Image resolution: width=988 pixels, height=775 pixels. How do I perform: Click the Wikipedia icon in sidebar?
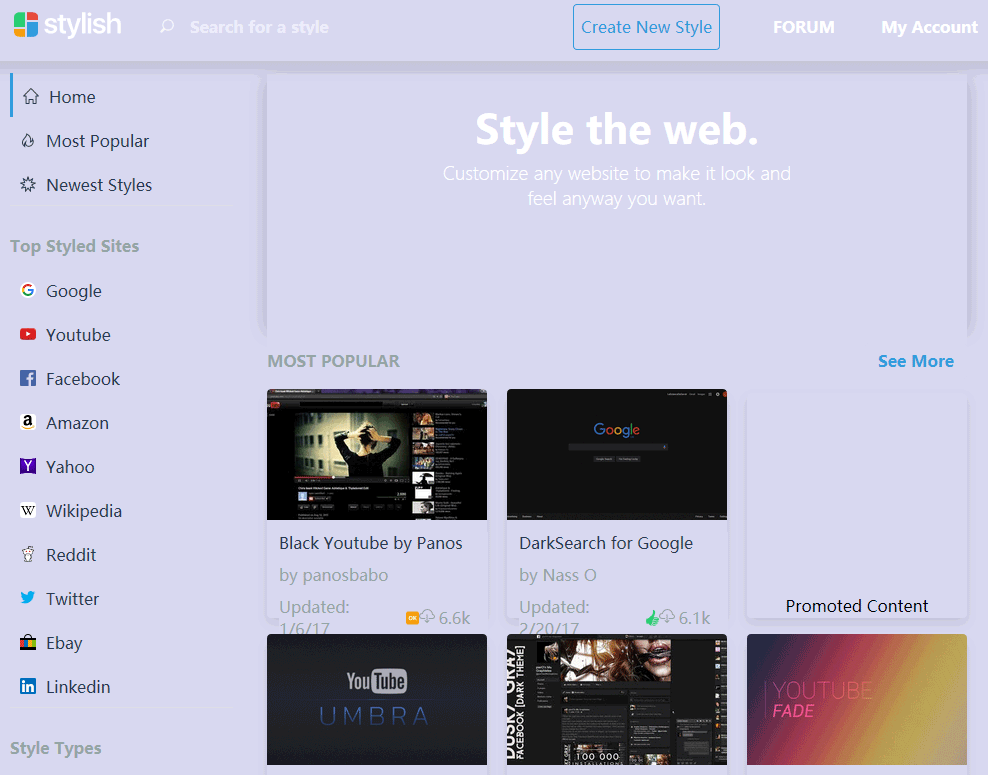[28, 510]
